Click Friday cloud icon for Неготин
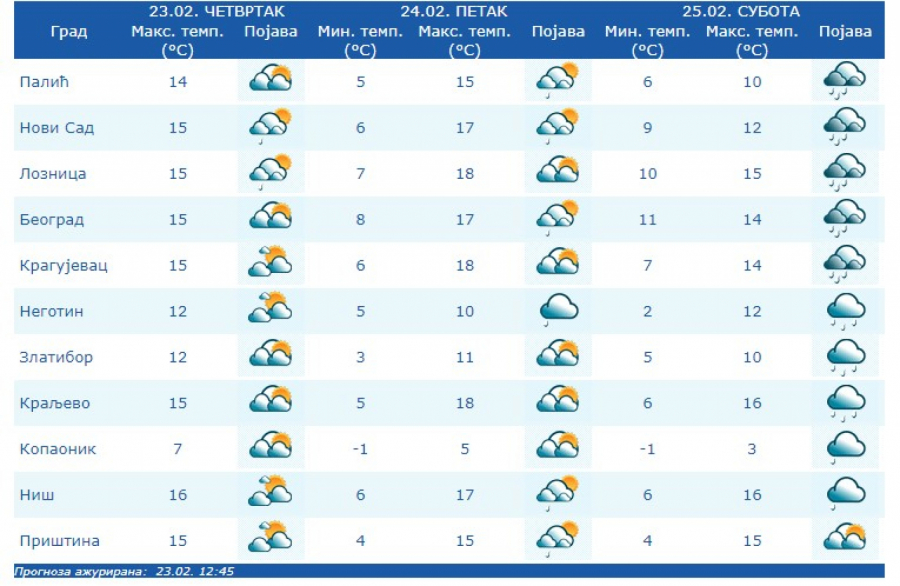 (x=558, y=311)
